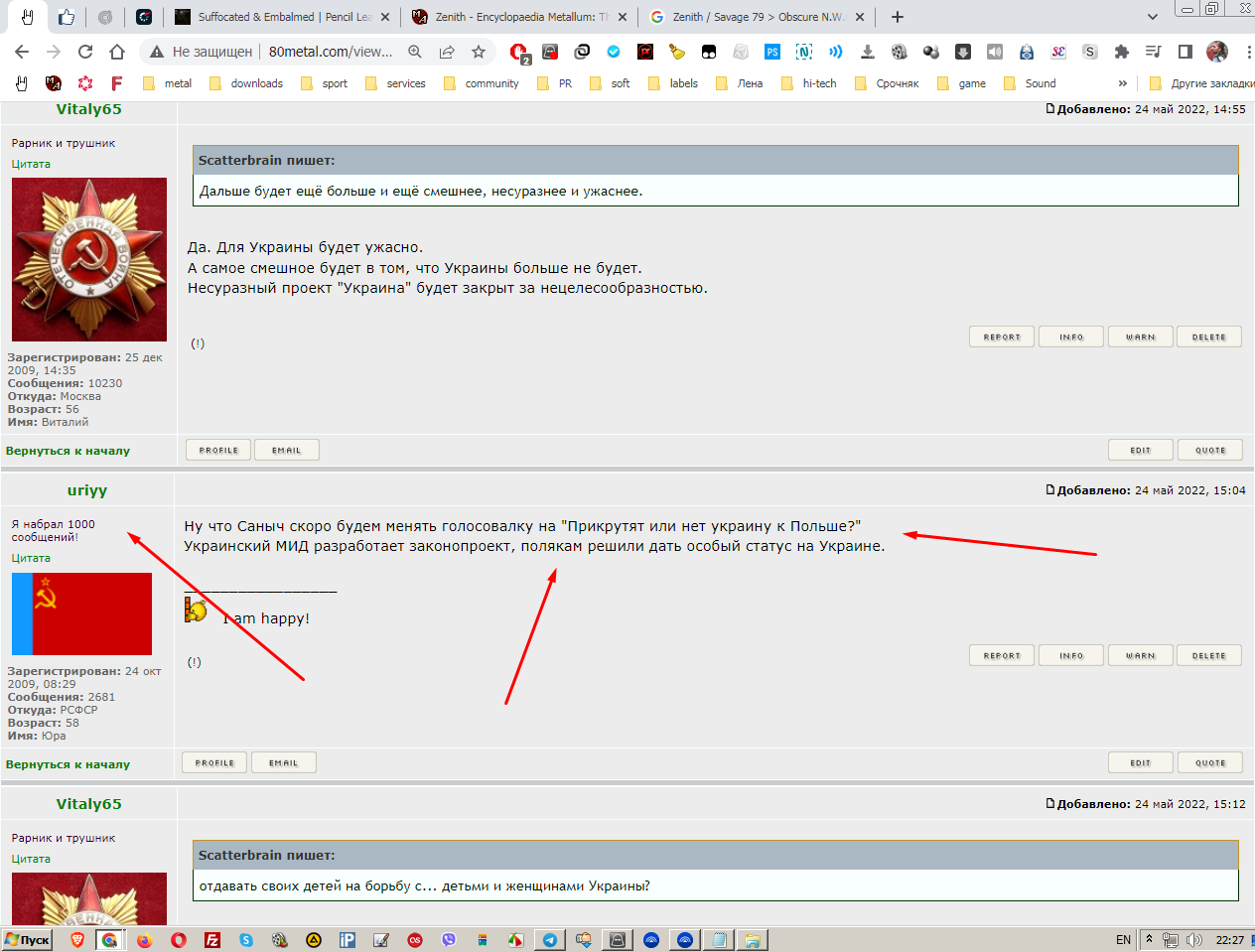Click Vitaly65's order star avatar at 14:55
The width and height of the screenshot is (1255, 952).
[89, 260]
